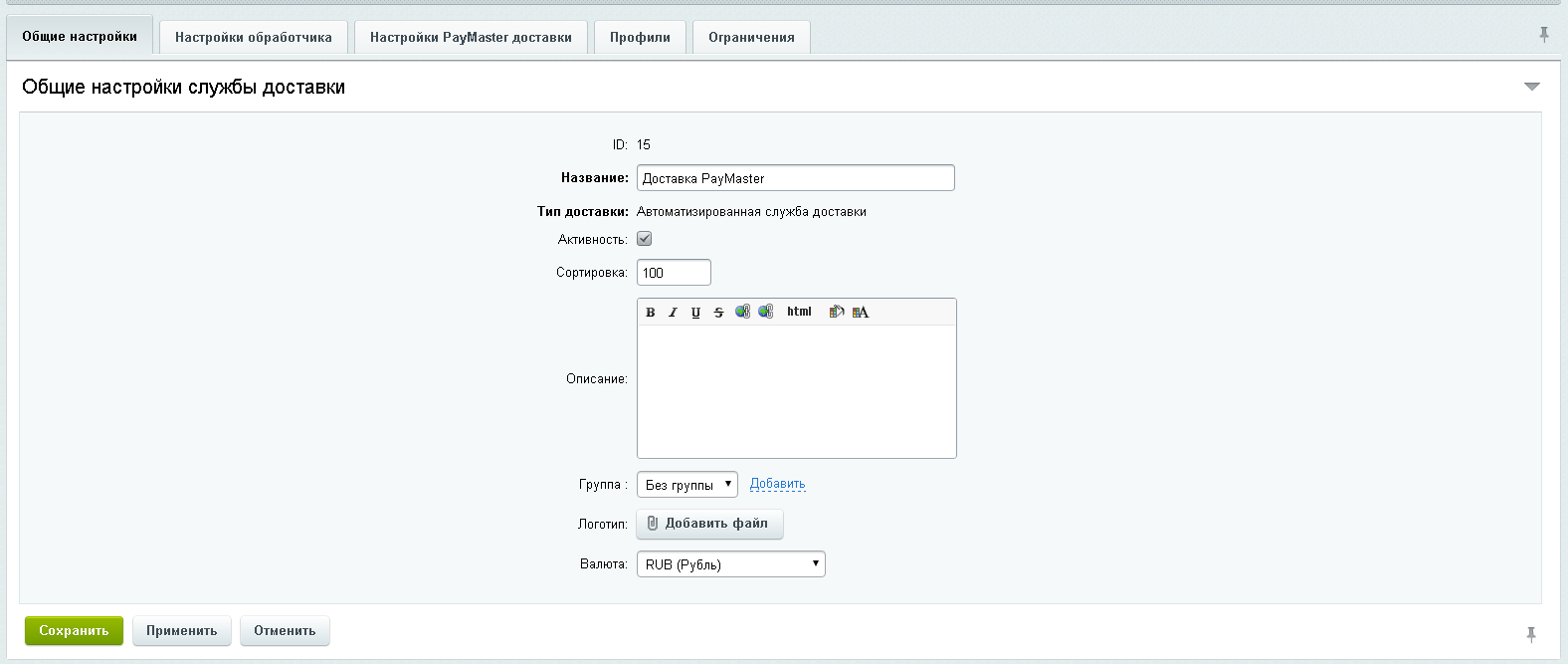Click the Добавить link next to group
Viewport: 1568px width, 664px height.
point(777,484)
